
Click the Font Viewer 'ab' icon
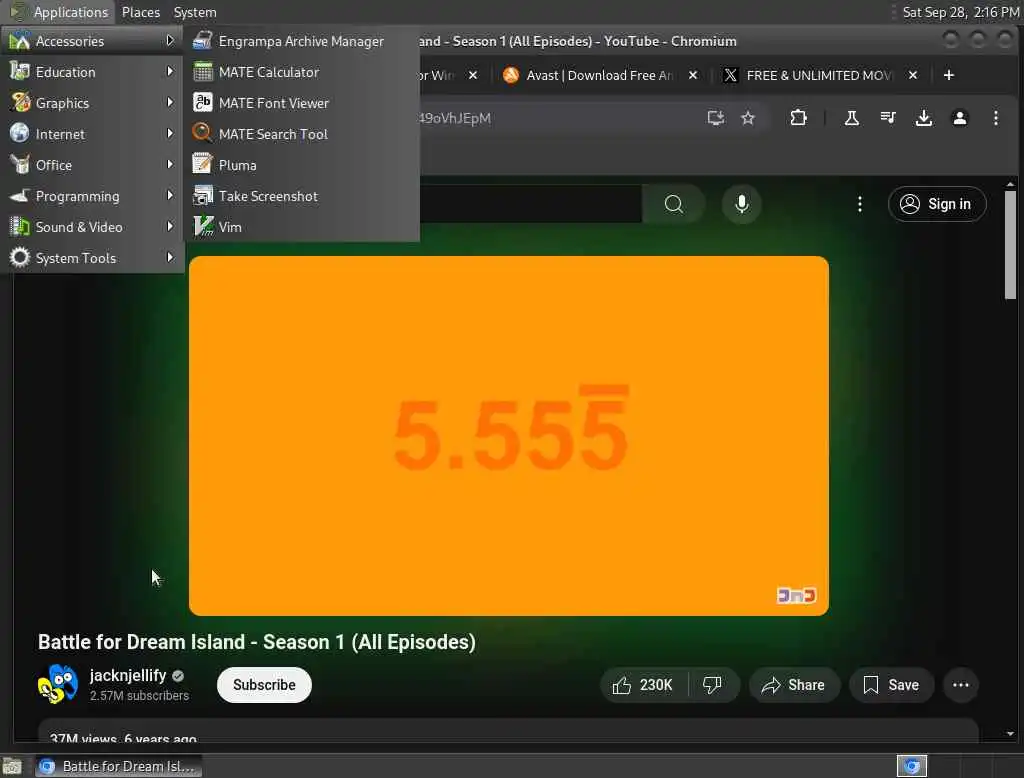[x=202, y=103]
